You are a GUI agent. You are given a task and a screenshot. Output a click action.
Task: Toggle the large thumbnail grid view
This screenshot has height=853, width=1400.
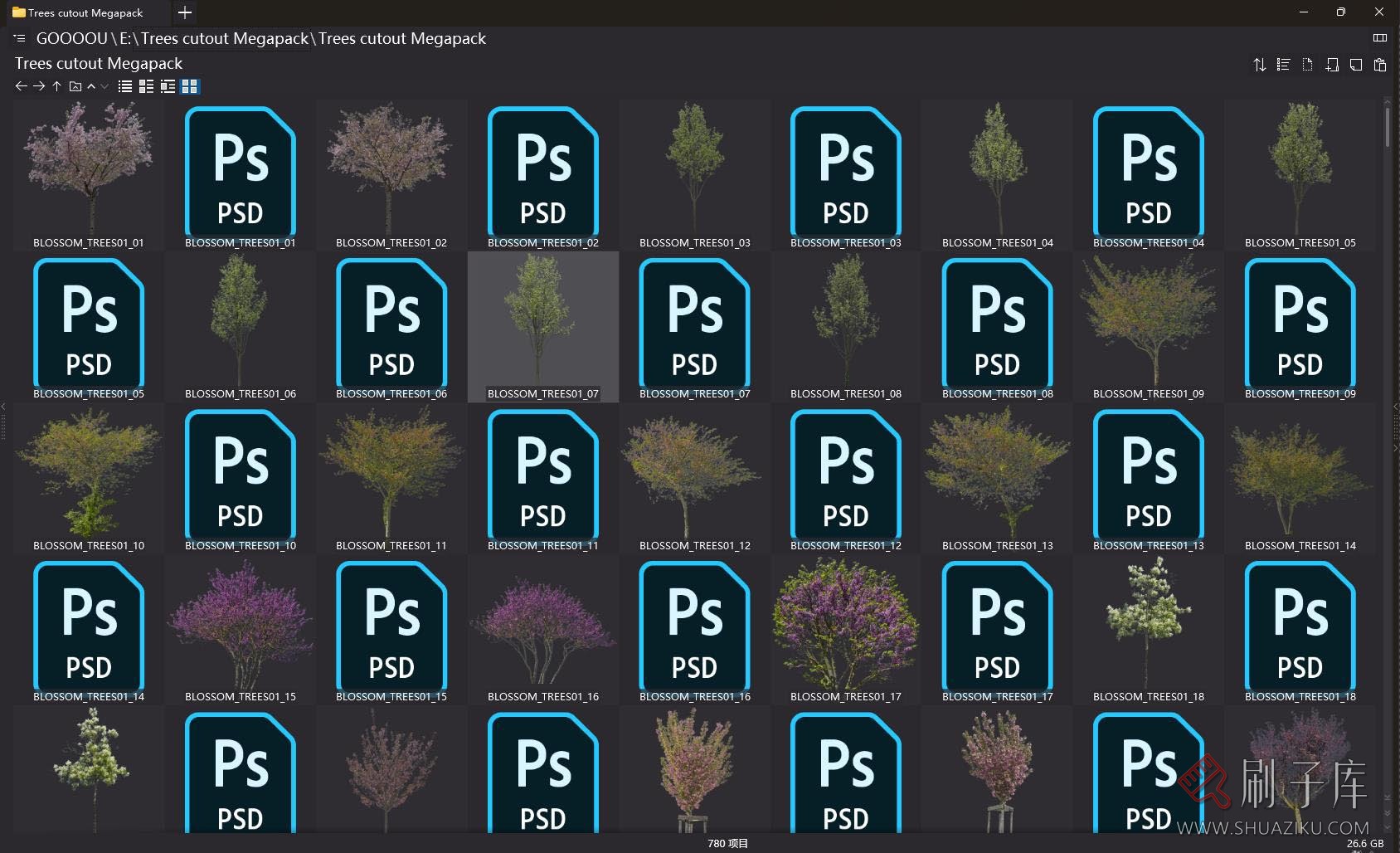[190, 86]
